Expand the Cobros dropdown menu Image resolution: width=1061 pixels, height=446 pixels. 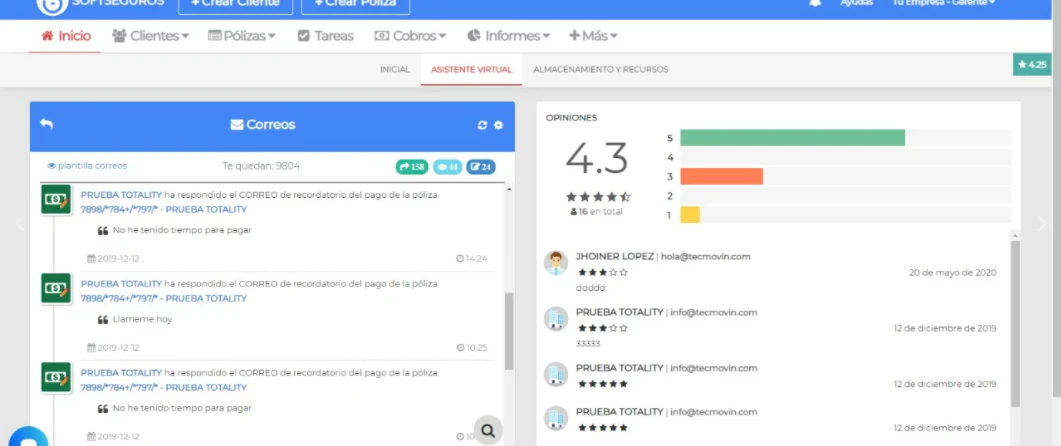tap(410, 36)
